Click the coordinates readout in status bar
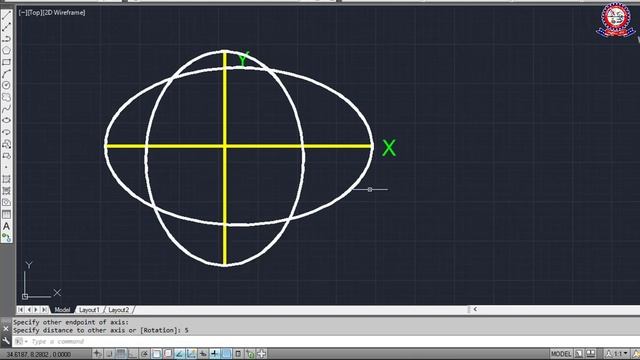Screen dimensions: 640x360 pyautogui.click(x=39, y=354)
